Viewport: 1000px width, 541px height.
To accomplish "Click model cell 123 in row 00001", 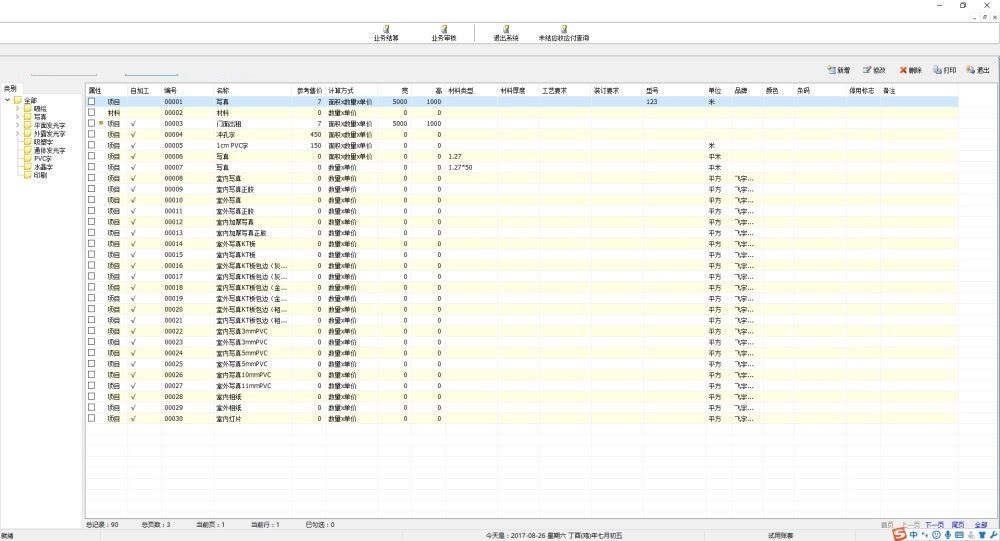I will click(x=652, y=101).
